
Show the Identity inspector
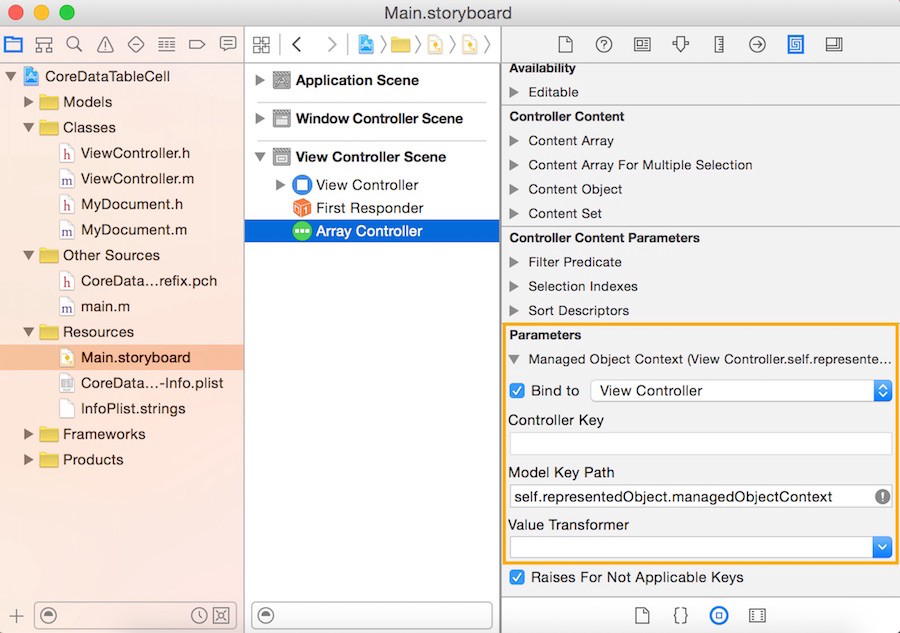point(642,44)
